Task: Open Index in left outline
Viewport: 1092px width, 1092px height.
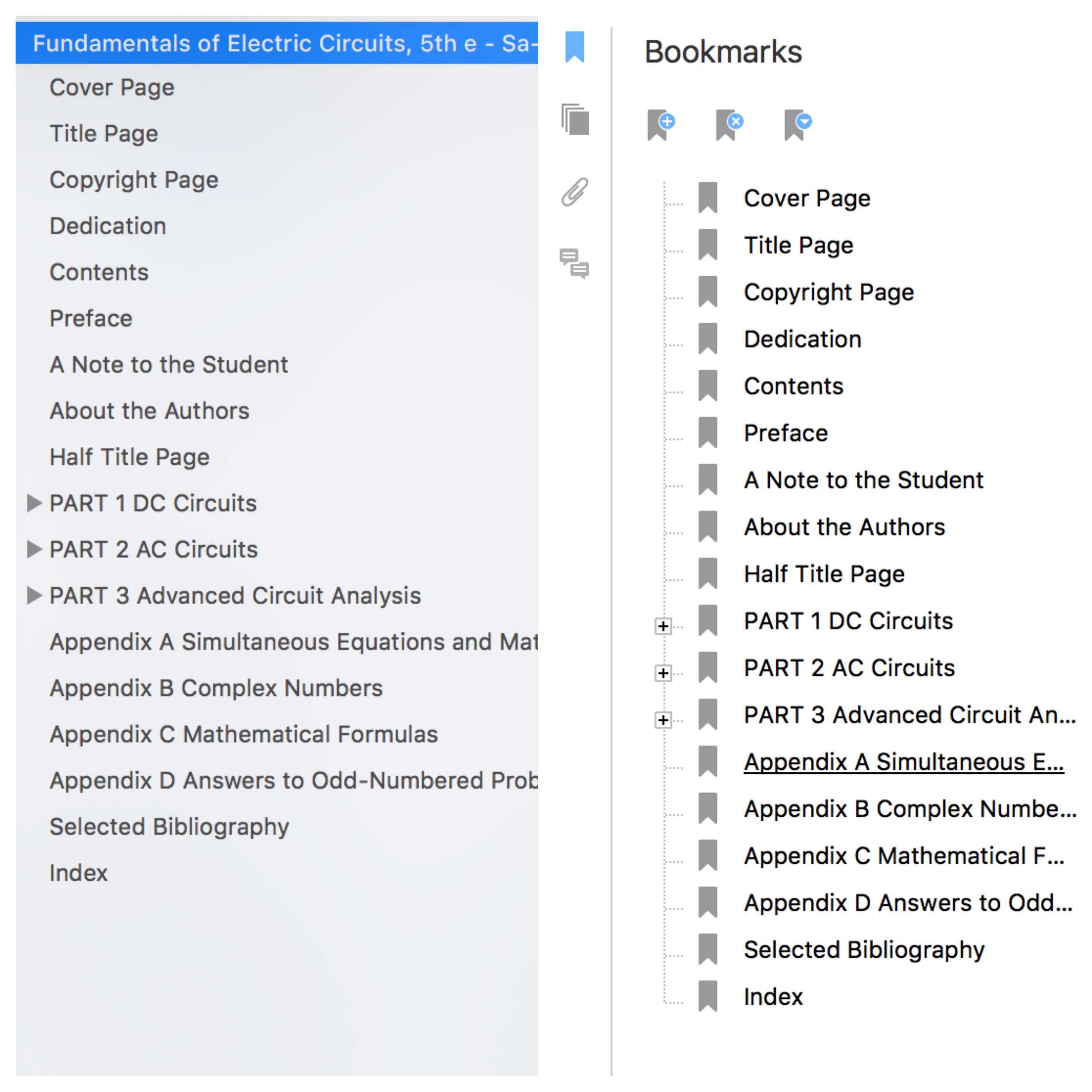Action: (78, 873)
